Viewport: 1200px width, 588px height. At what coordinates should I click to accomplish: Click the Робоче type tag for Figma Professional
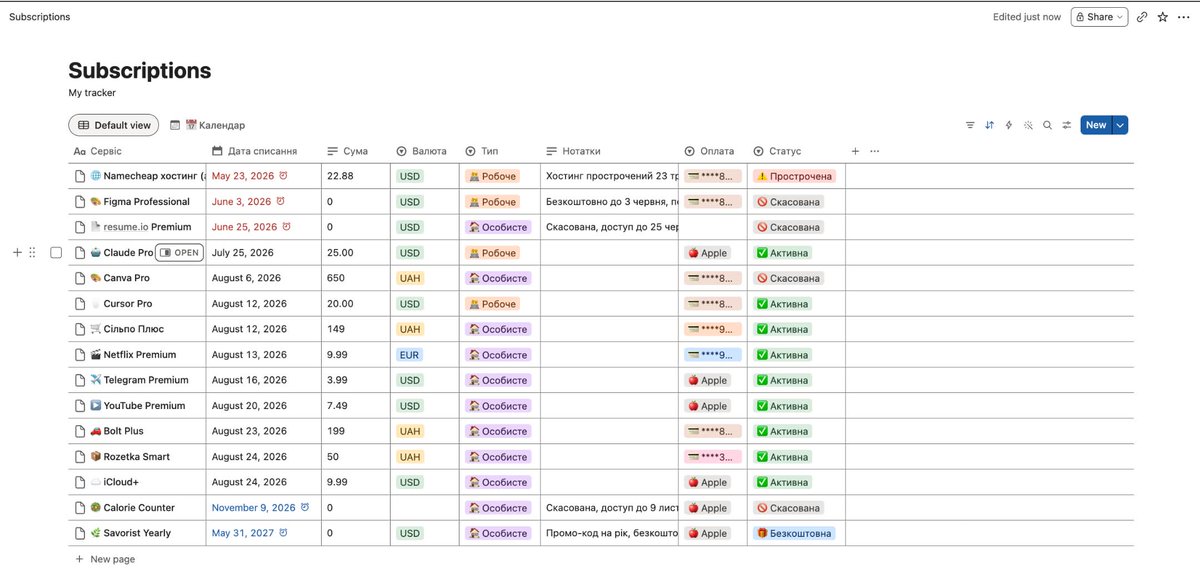tap(492, 202)
